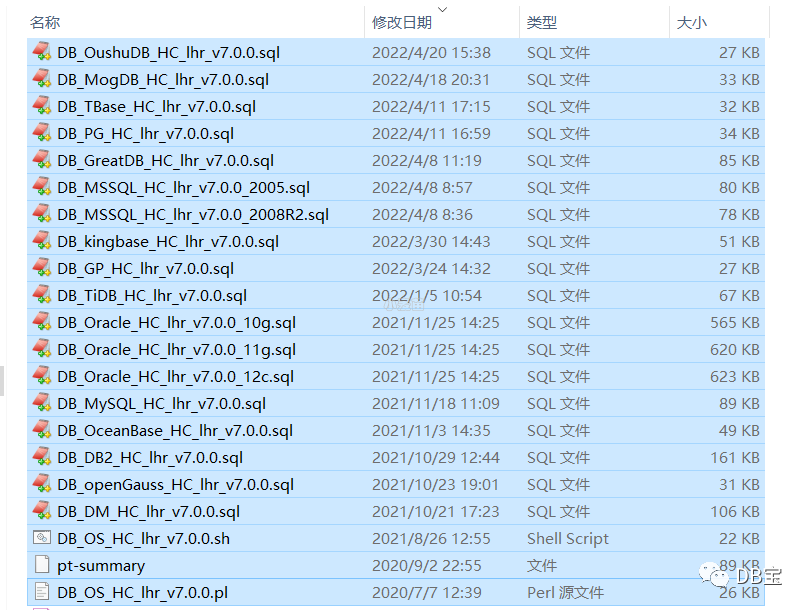Select file name DB_MSSQL_HC_lhr_v7.0.0_2008R2.sql

click(x=193, y=214)
